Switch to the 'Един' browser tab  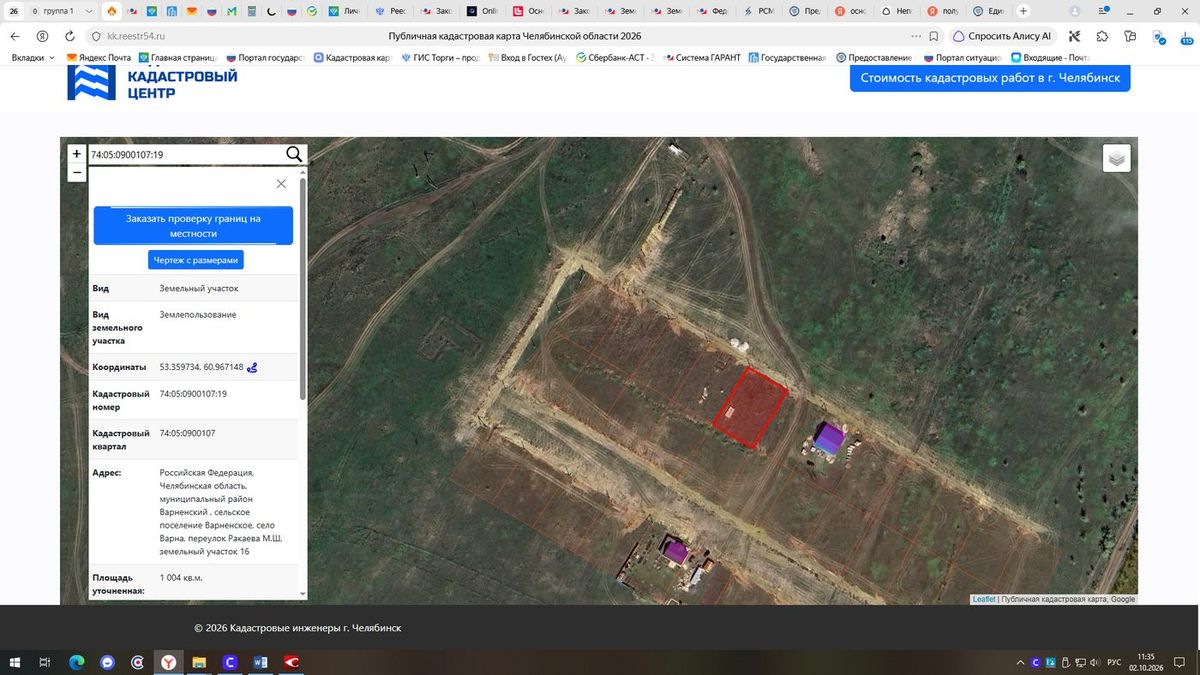click(989, 11)
